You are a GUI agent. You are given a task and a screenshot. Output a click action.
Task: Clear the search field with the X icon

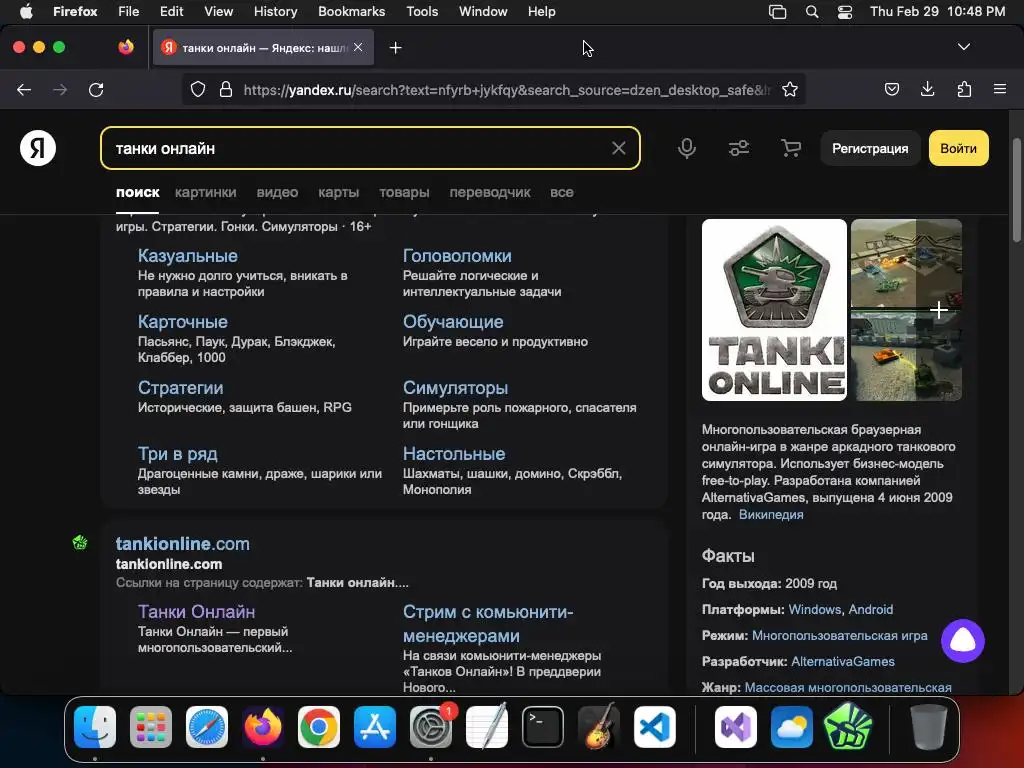pyautogui.click(x=618, y=148)
